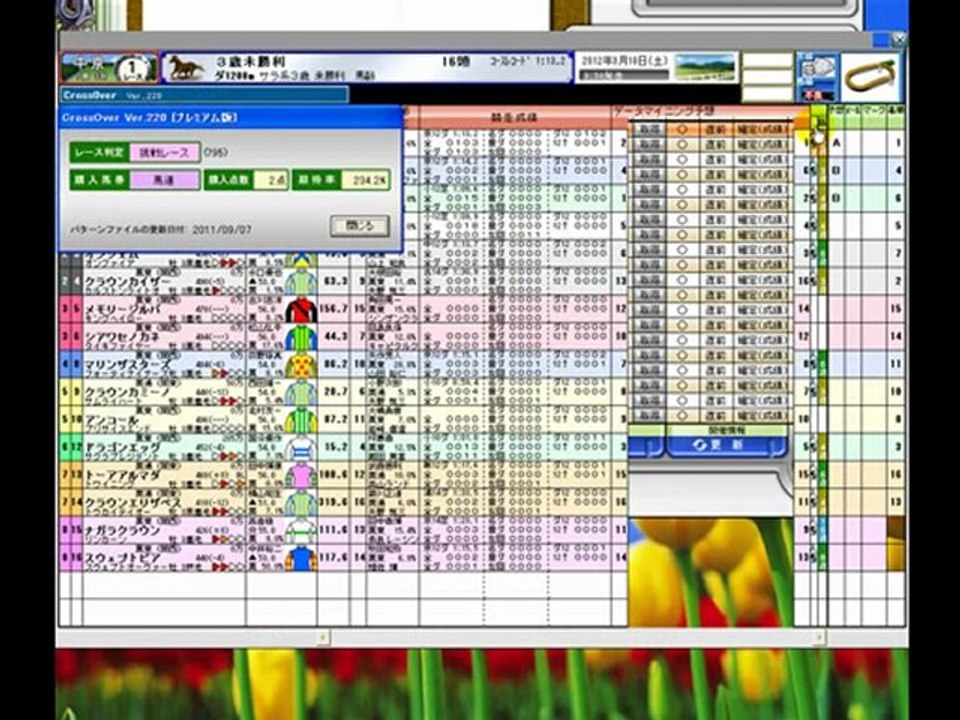960x720 pixels.
Task: Click the 取消 button in the orange top row
Action: coord(649,129)
